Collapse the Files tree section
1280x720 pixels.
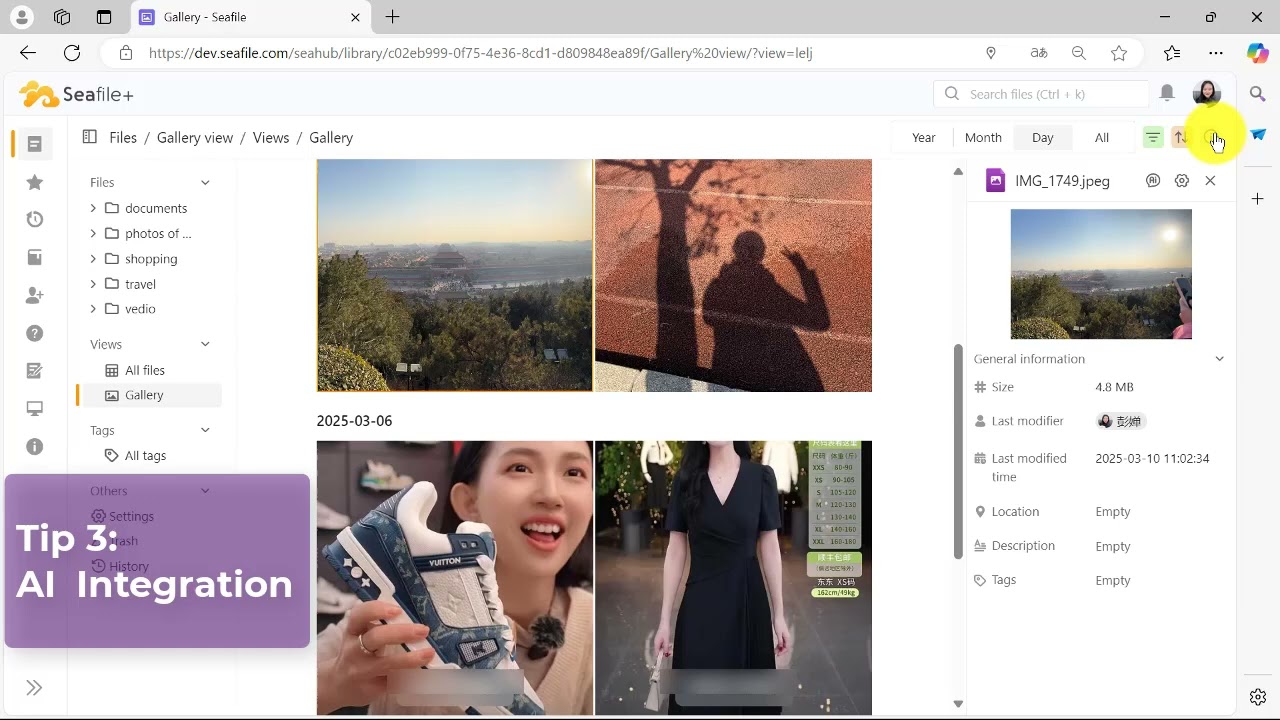205,182
